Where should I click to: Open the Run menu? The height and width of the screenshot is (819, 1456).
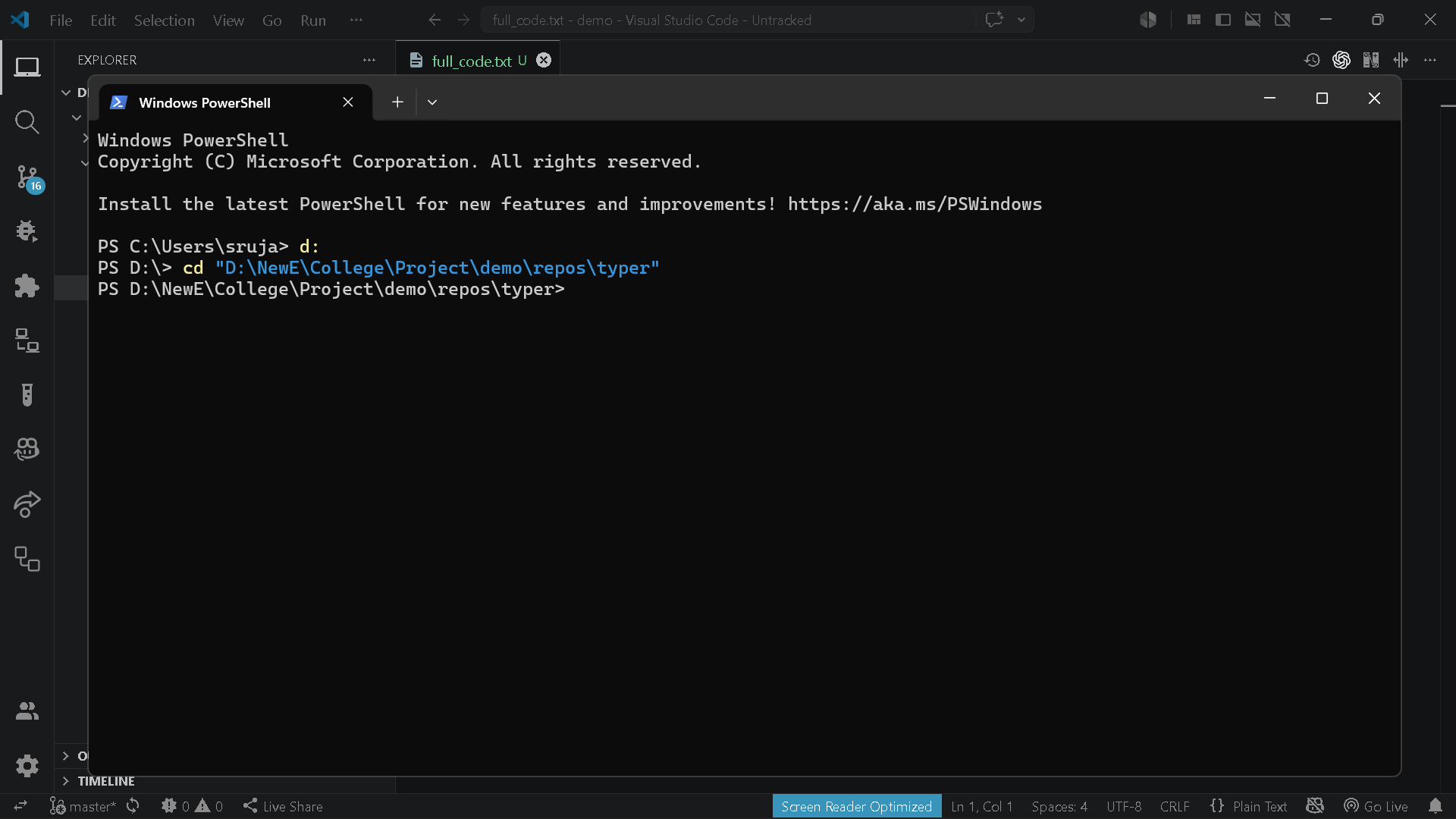(313, 20)
